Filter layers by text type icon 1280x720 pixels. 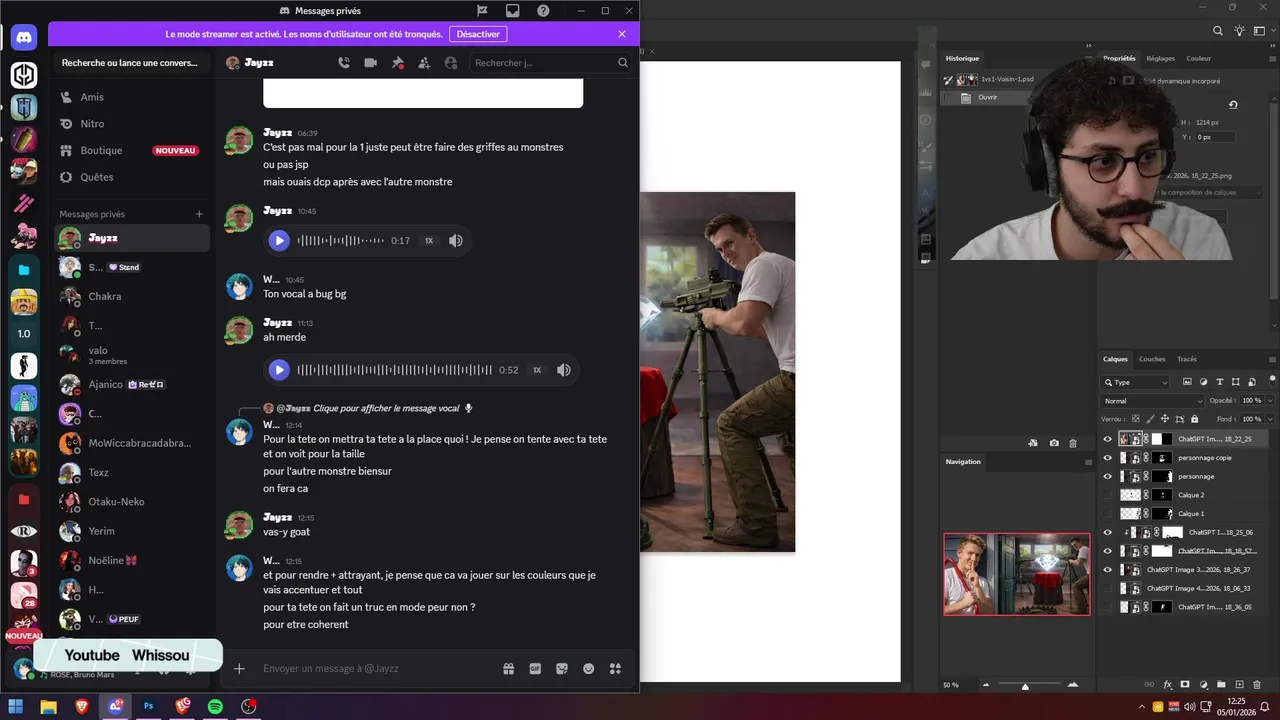pos(1219,382)
